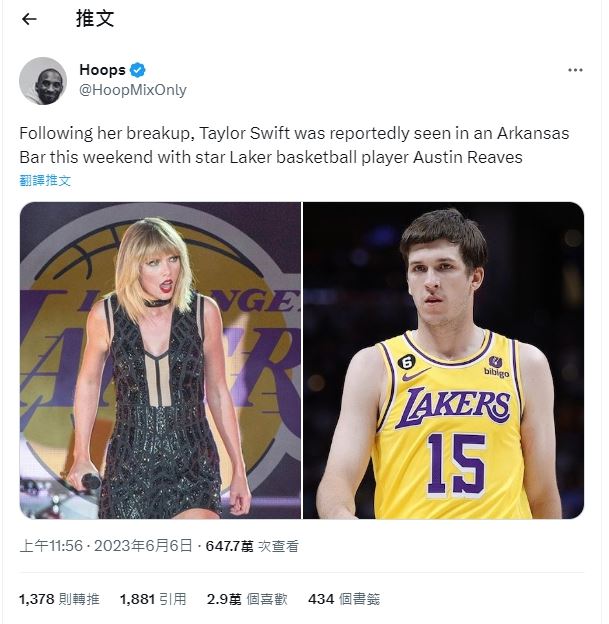Open the left photo of singer on stage
Screen dimensions: 609x624
pyautogui.click(x=160, y=360)
